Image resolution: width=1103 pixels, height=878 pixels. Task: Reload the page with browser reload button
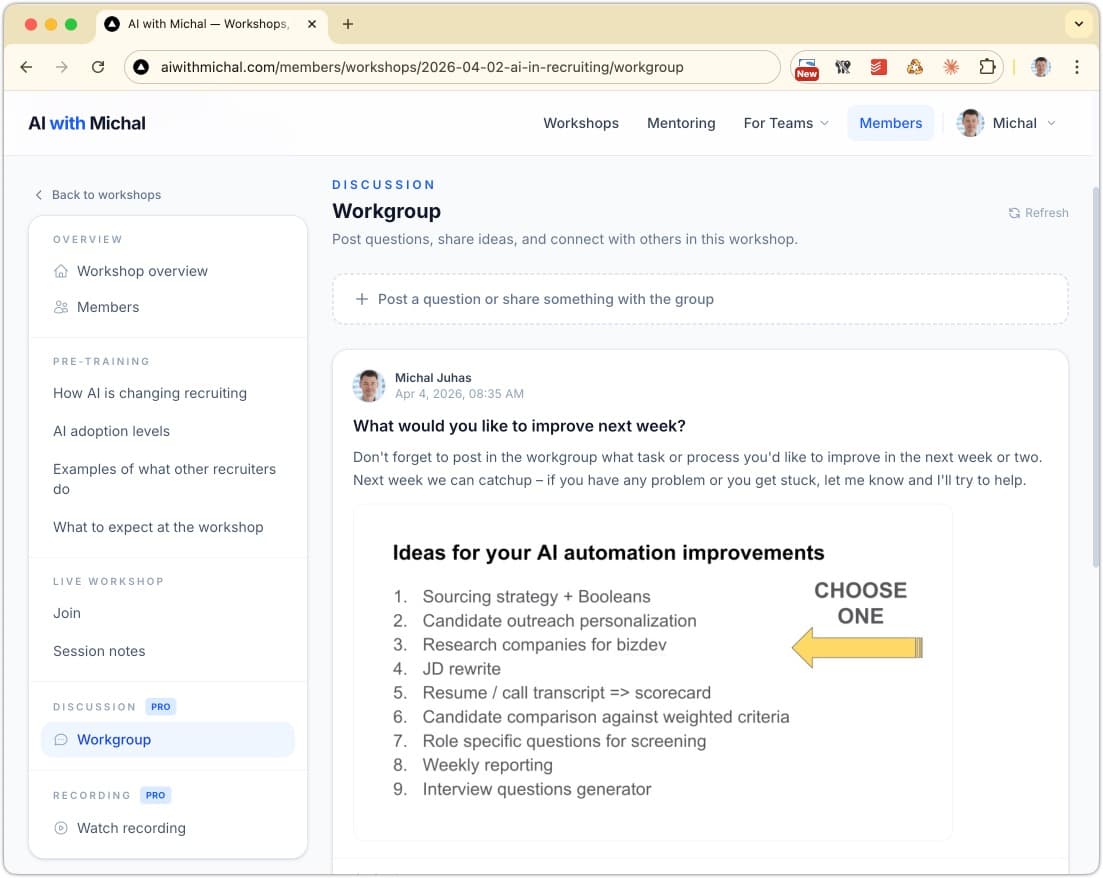click(x=98, y=67)
